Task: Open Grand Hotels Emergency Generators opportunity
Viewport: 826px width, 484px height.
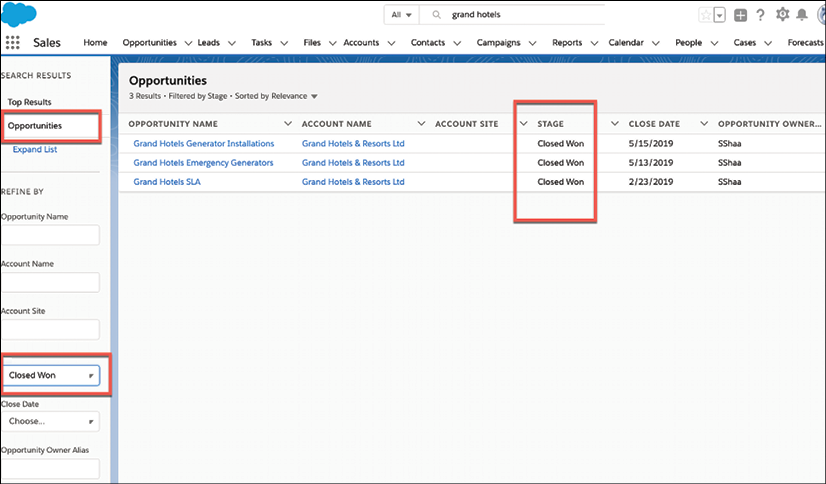Action: (x=203, y=163)
